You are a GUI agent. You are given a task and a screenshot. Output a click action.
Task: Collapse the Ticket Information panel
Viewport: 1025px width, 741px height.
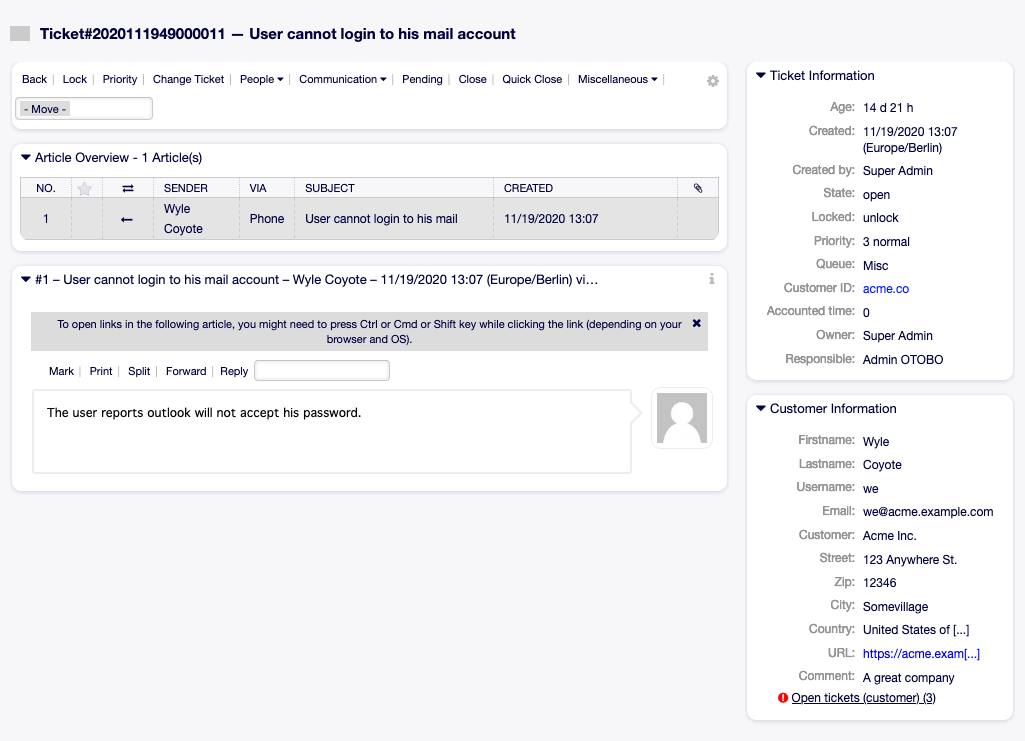point(761,76)
